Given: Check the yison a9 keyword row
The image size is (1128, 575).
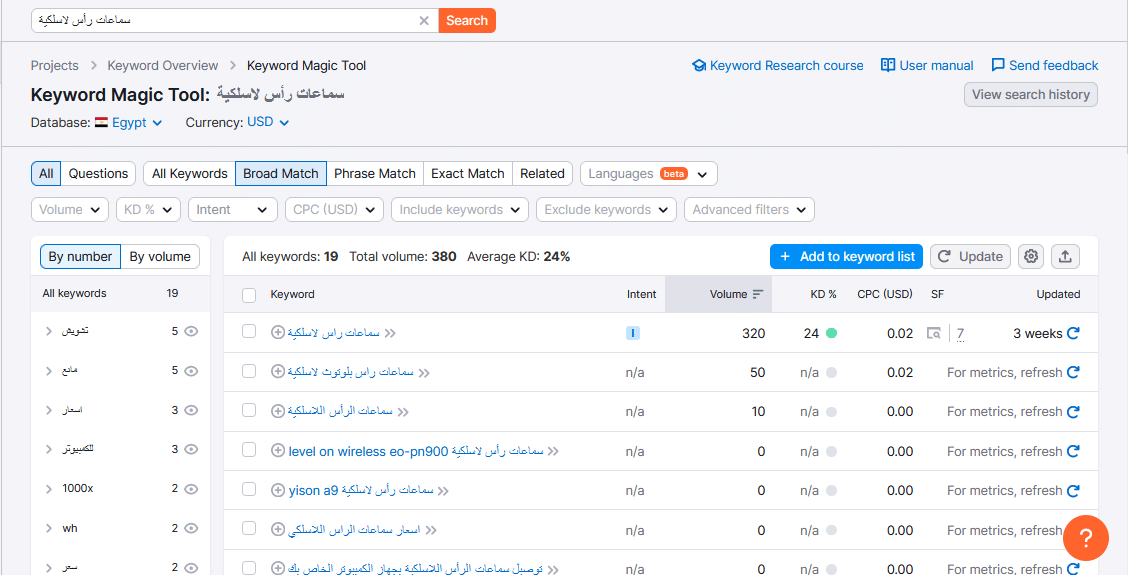Looking at the screenshot, I should coord(249,489).
